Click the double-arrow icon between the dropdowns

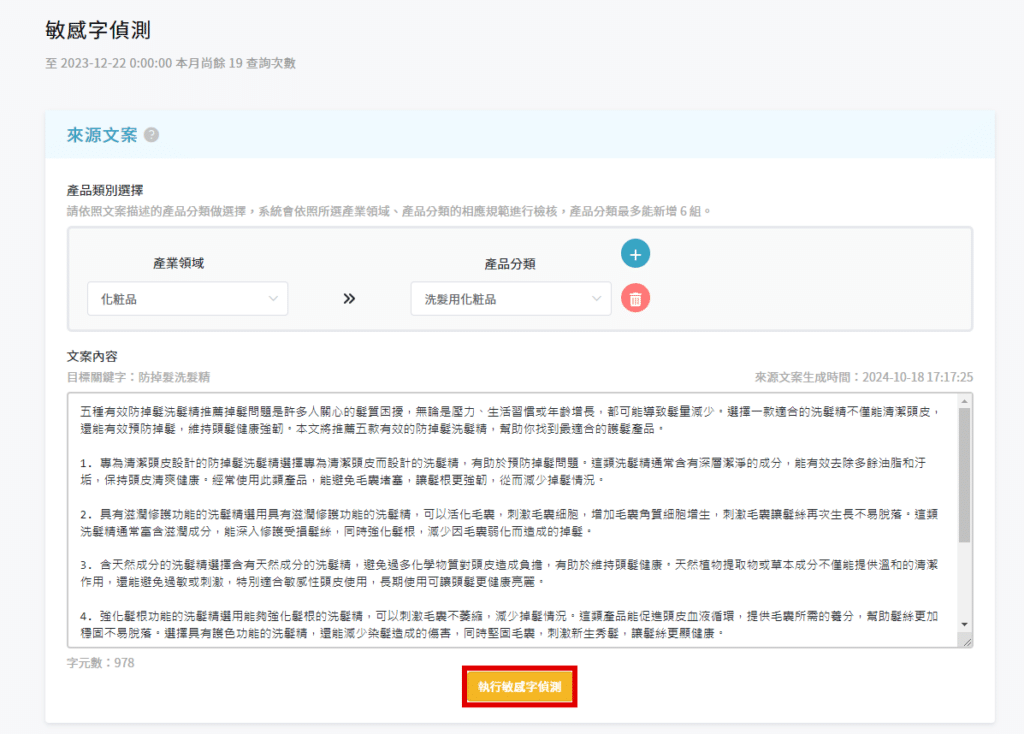pyautogui.click(x=349, y=299)
